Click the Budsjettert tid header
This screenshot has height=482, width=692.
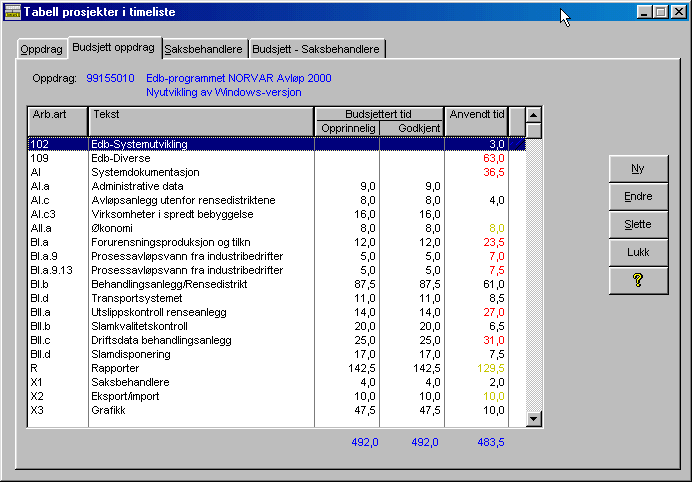(379, 114)
